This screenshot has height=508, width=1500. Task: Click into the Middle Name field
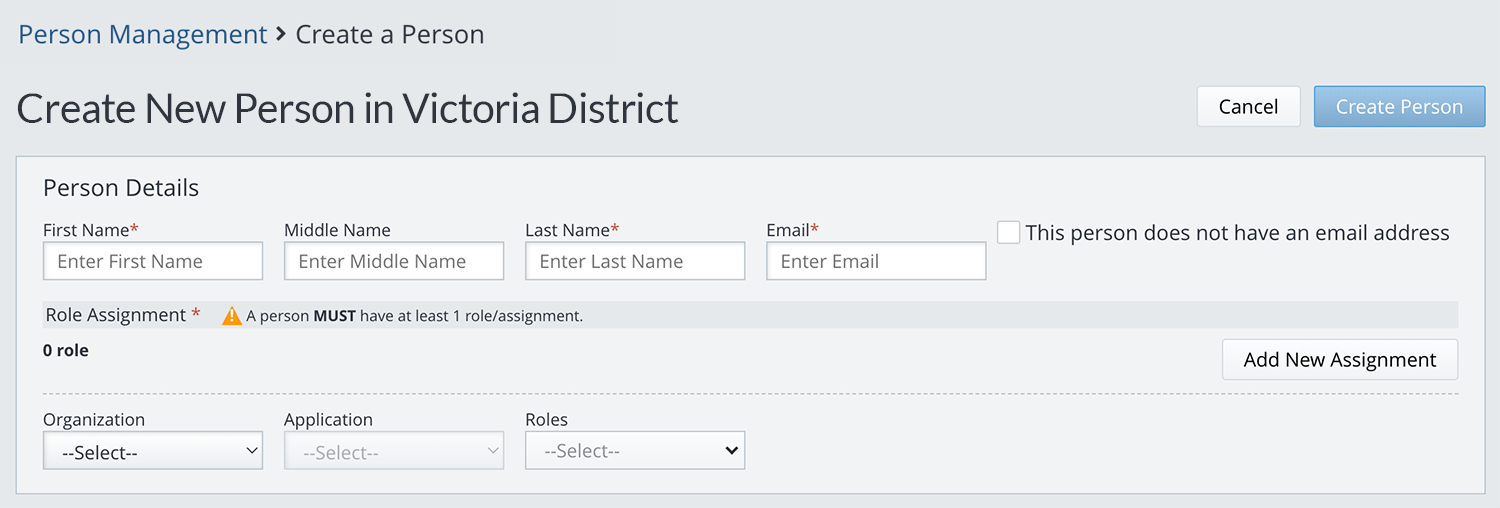pos(394,262)
